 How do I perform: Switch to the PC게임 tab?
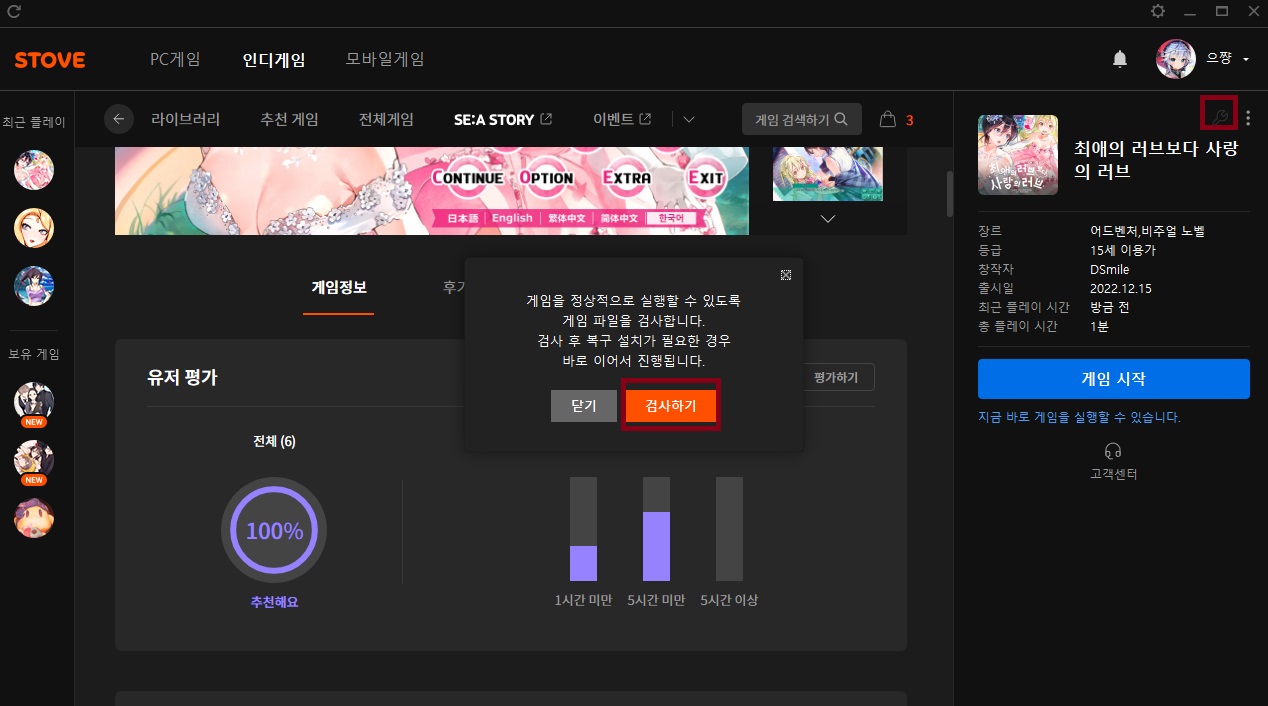tap(175, 59)
